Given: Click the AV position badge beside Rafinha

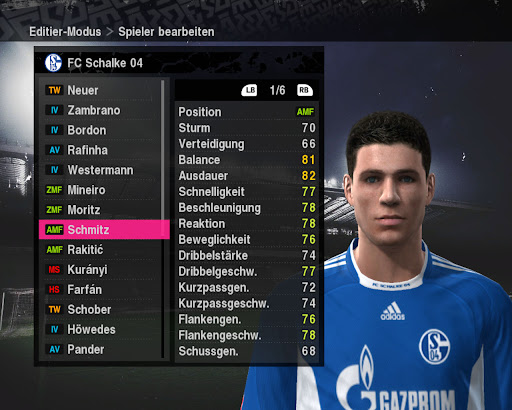Looking at the screenshot, I should 54,150.
